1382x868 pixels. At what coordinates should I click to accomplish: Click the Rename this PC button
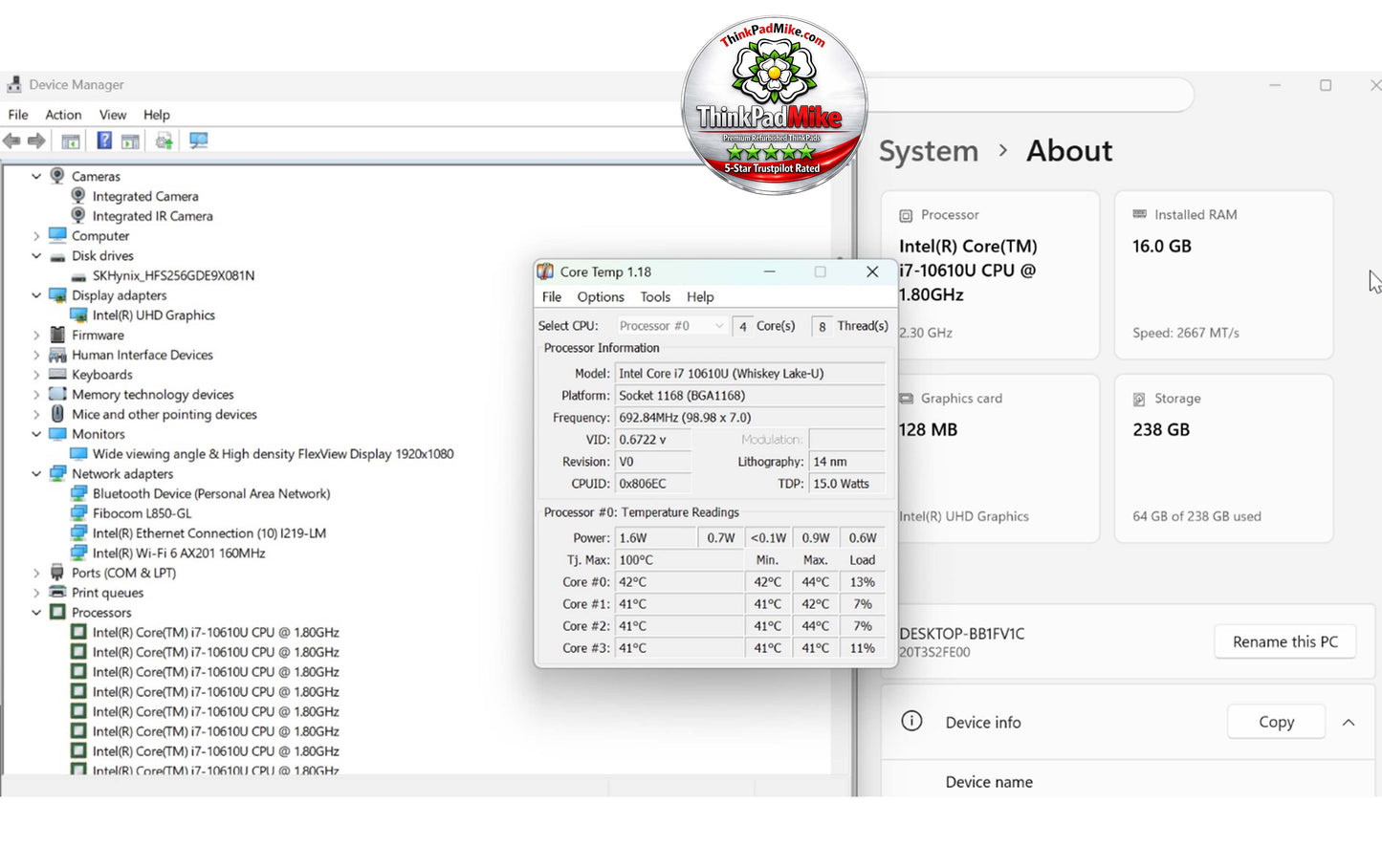(x=1285, y=641)
